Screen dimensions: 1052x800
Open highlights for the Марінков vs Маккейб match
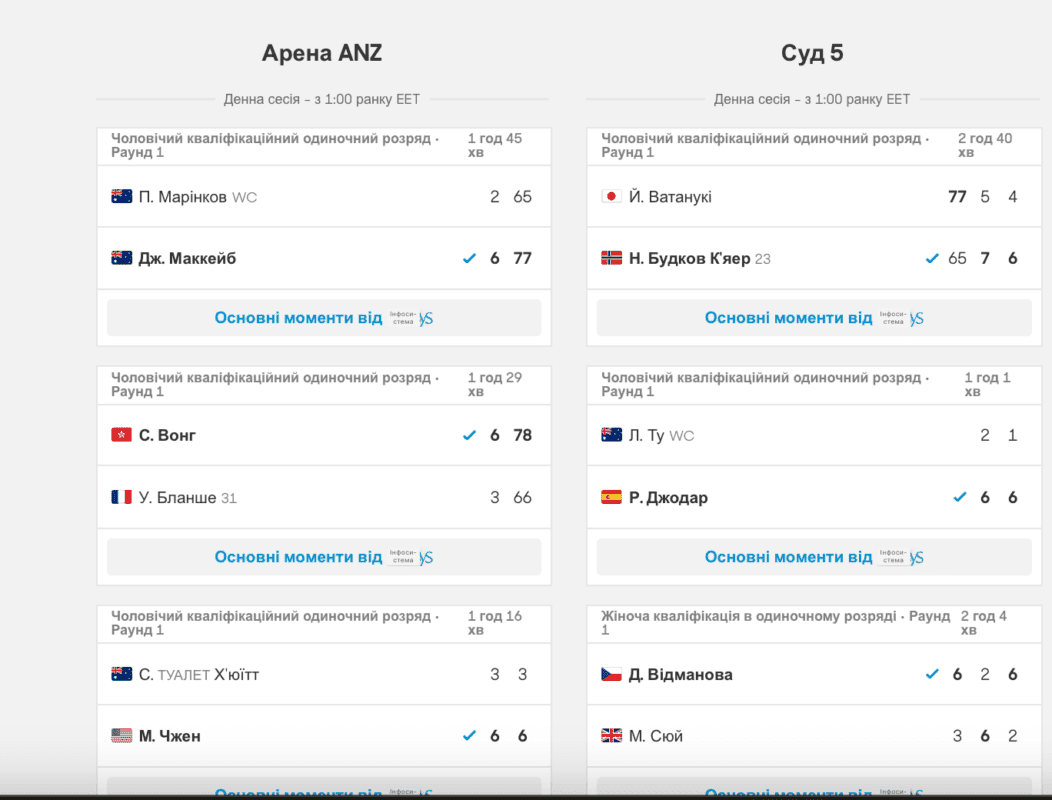coord(324,318)
